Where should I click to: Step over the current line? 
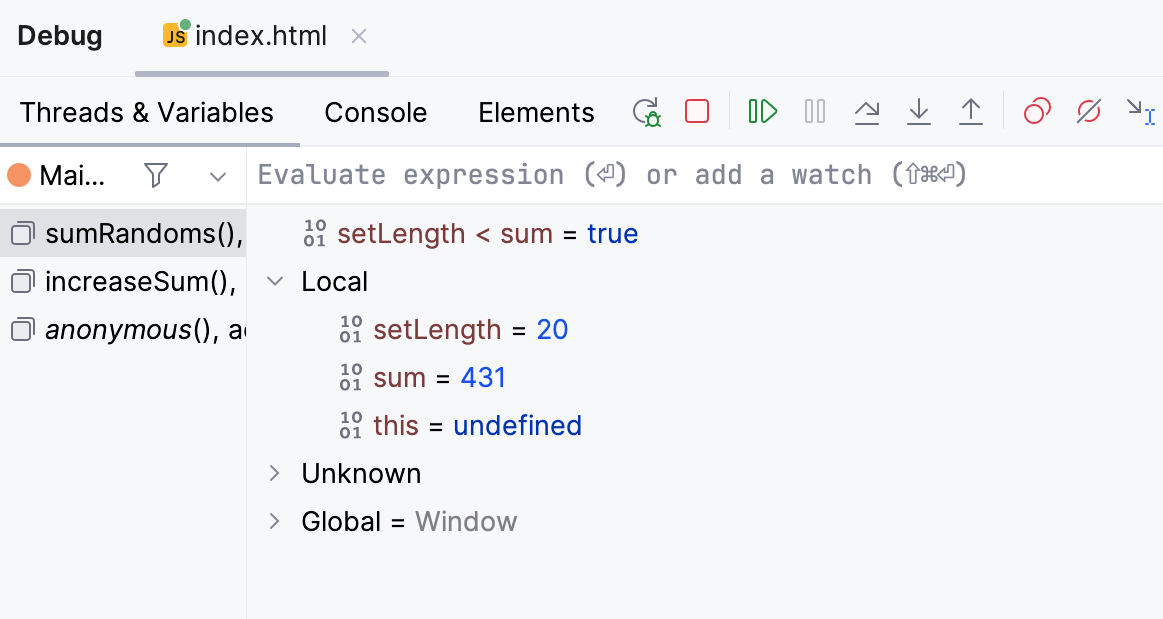(x=867, y=111)
